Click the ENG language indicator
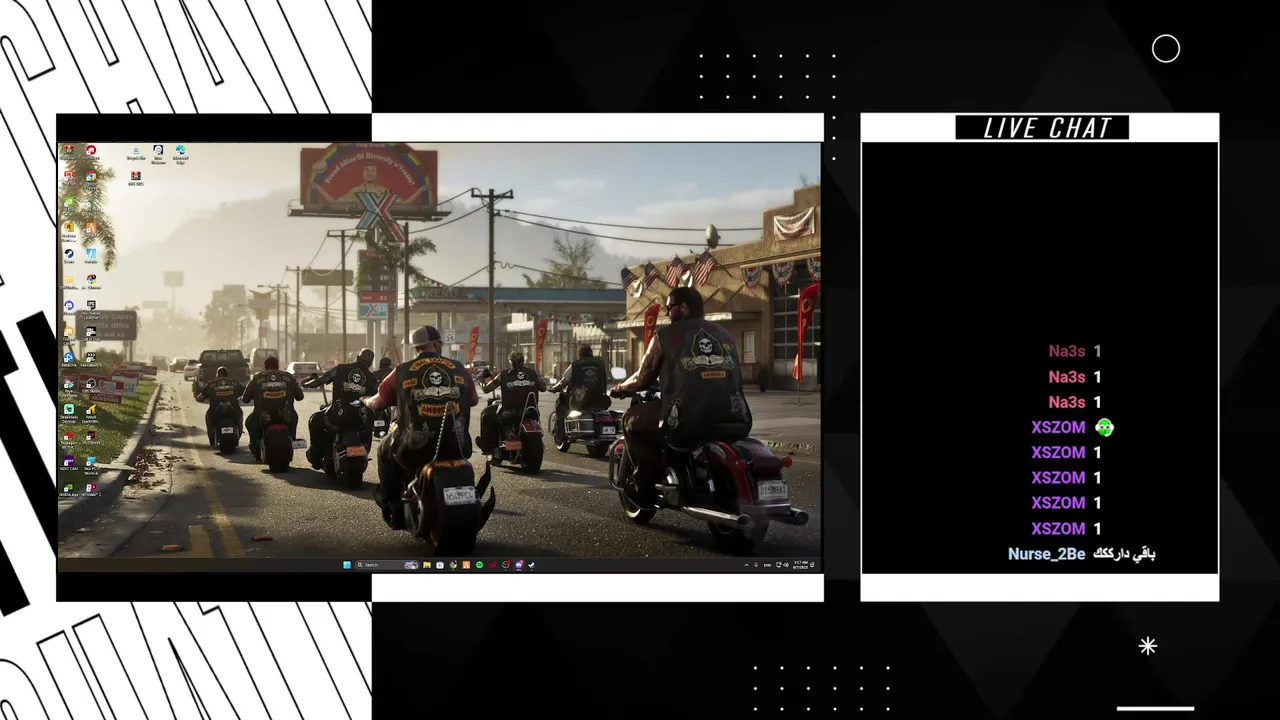Viewport: 1280px width, 720px height. [x=767, y=565]
